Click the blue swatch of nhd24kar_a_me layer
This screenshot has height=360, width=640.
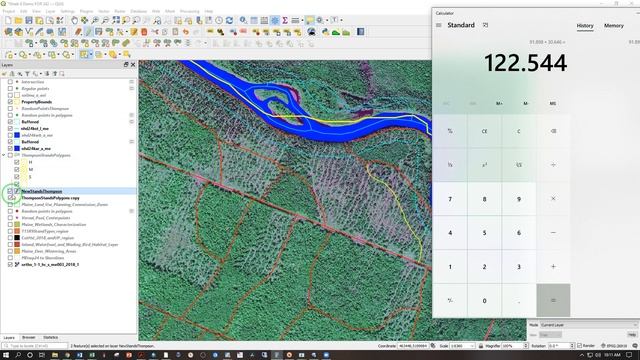coord(17,148)
